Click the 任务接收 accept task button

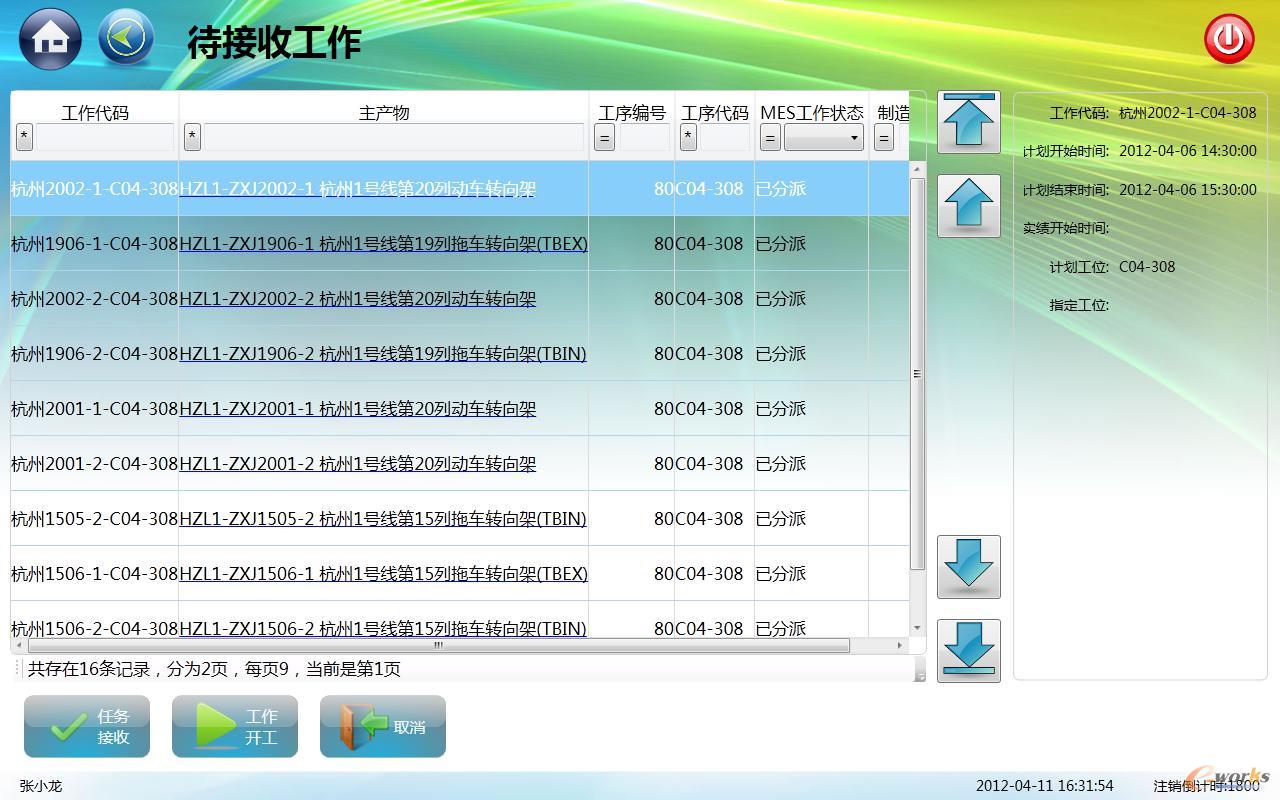(x=87, y=727)
